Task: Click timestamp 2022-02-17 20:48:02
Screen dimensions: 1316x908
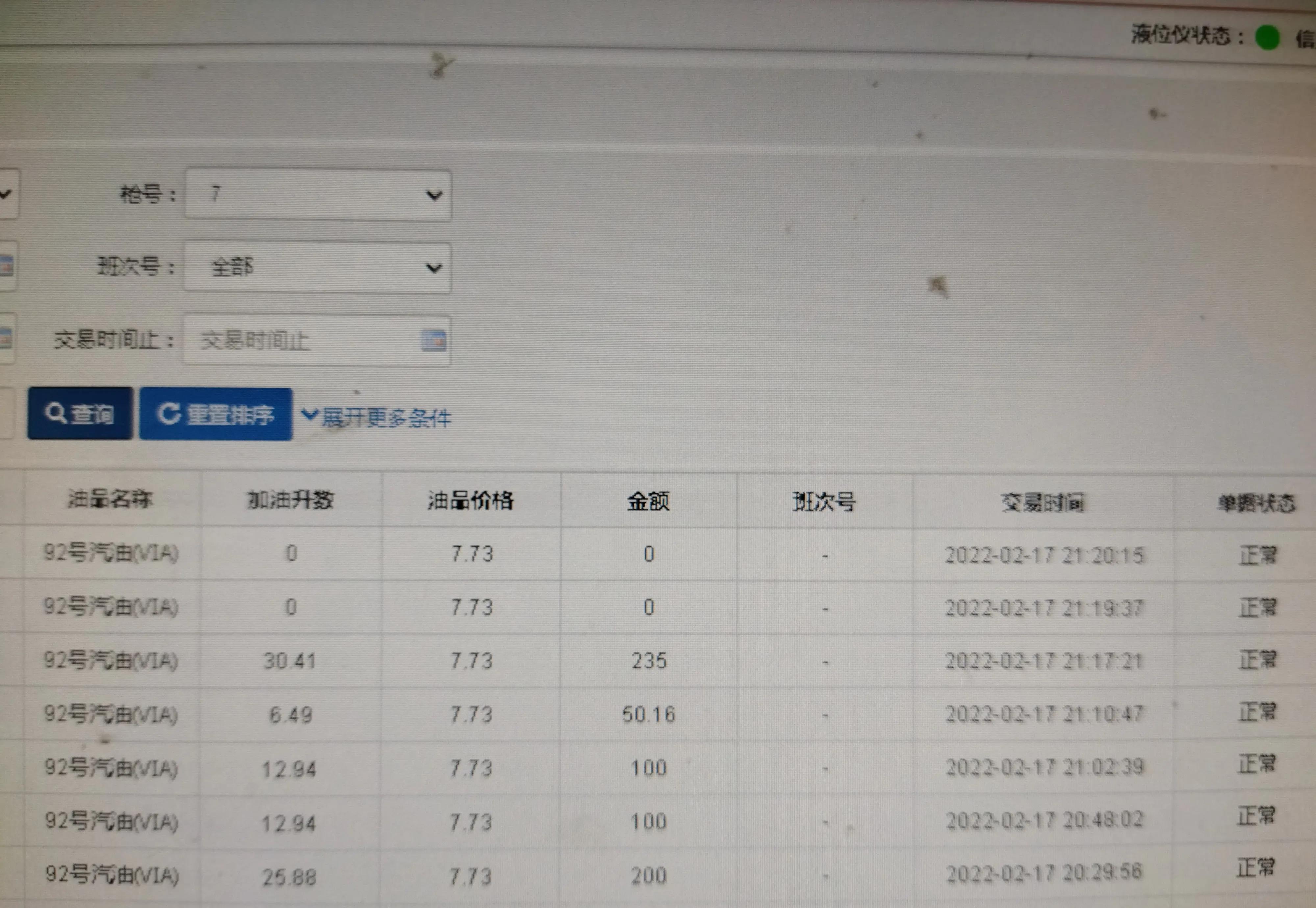Action: (x=1044, y=820)
